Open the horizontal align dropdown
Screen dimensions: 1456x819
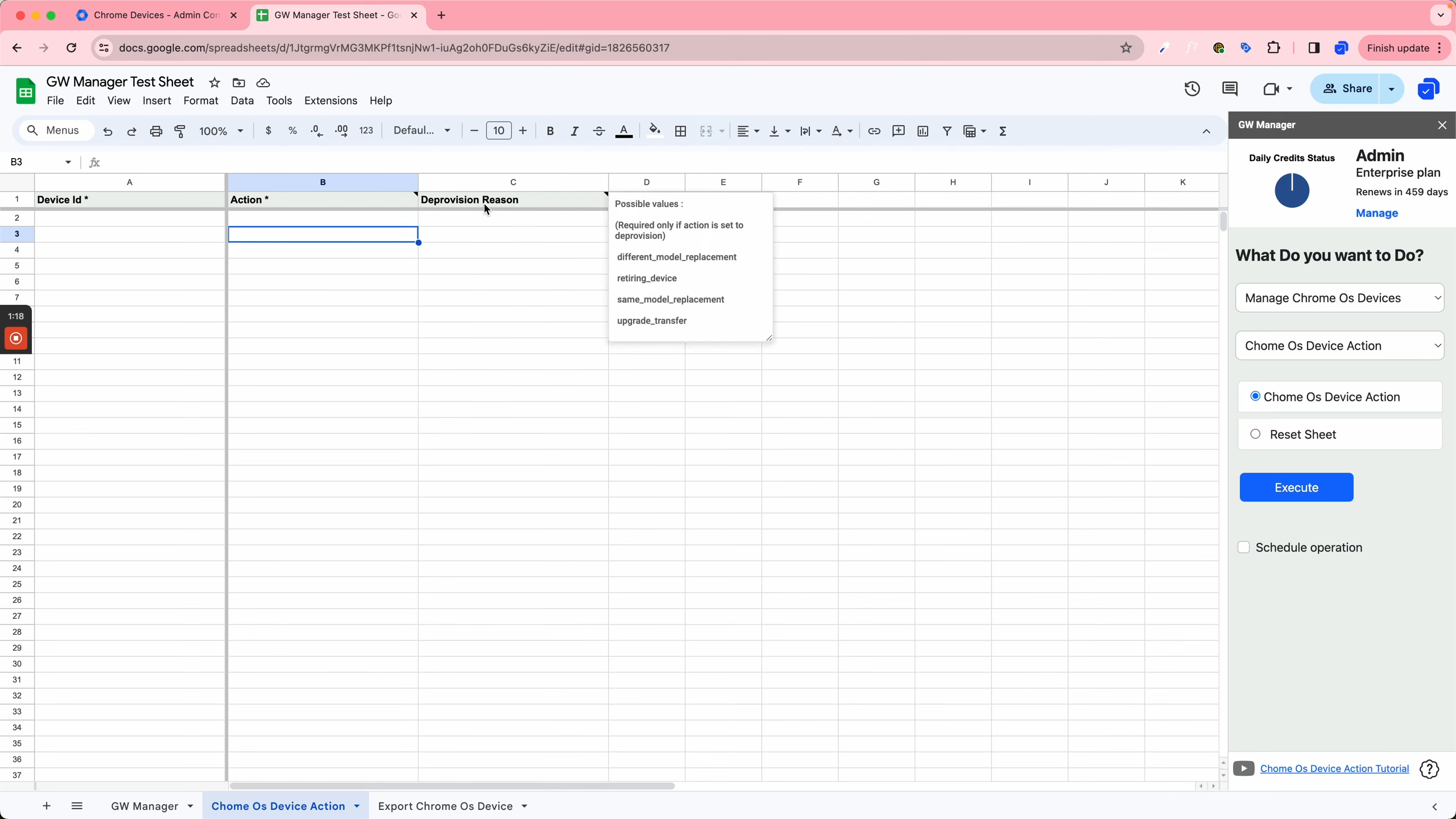click(748, 131)
